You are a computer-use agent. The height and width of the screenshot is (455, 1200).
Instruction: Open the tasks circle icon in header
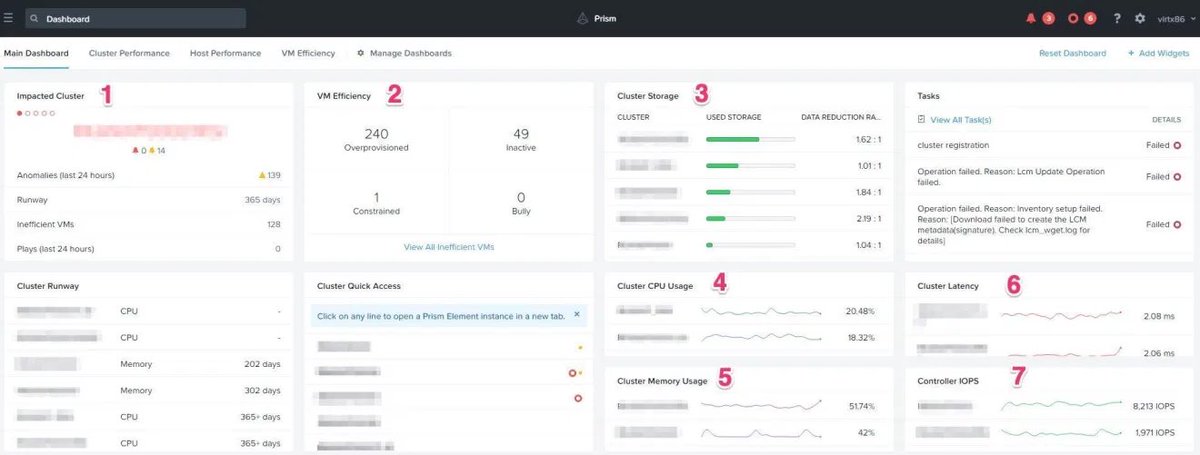(x=1073, y=18)
